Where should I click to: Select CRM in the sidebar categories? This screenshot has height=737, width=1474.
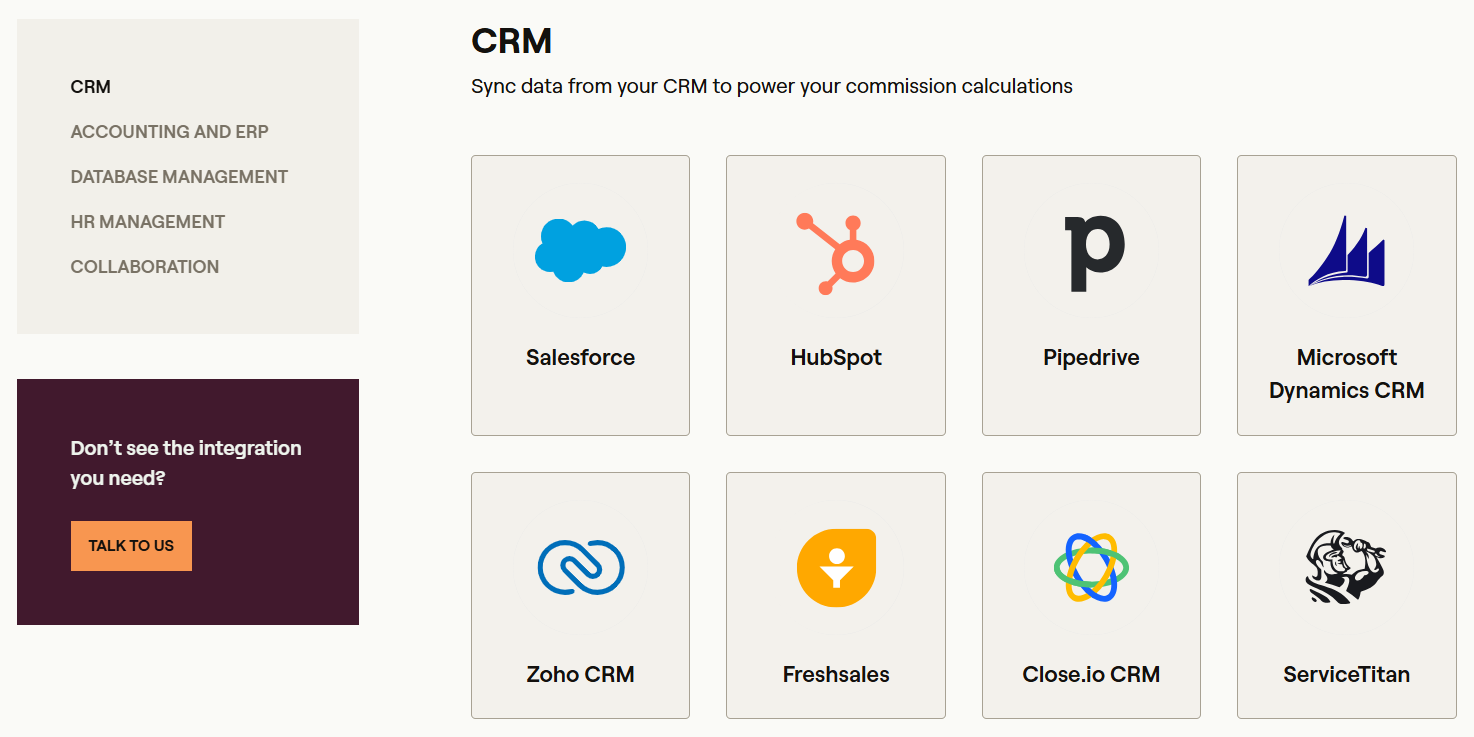click(x=91, y=87)
